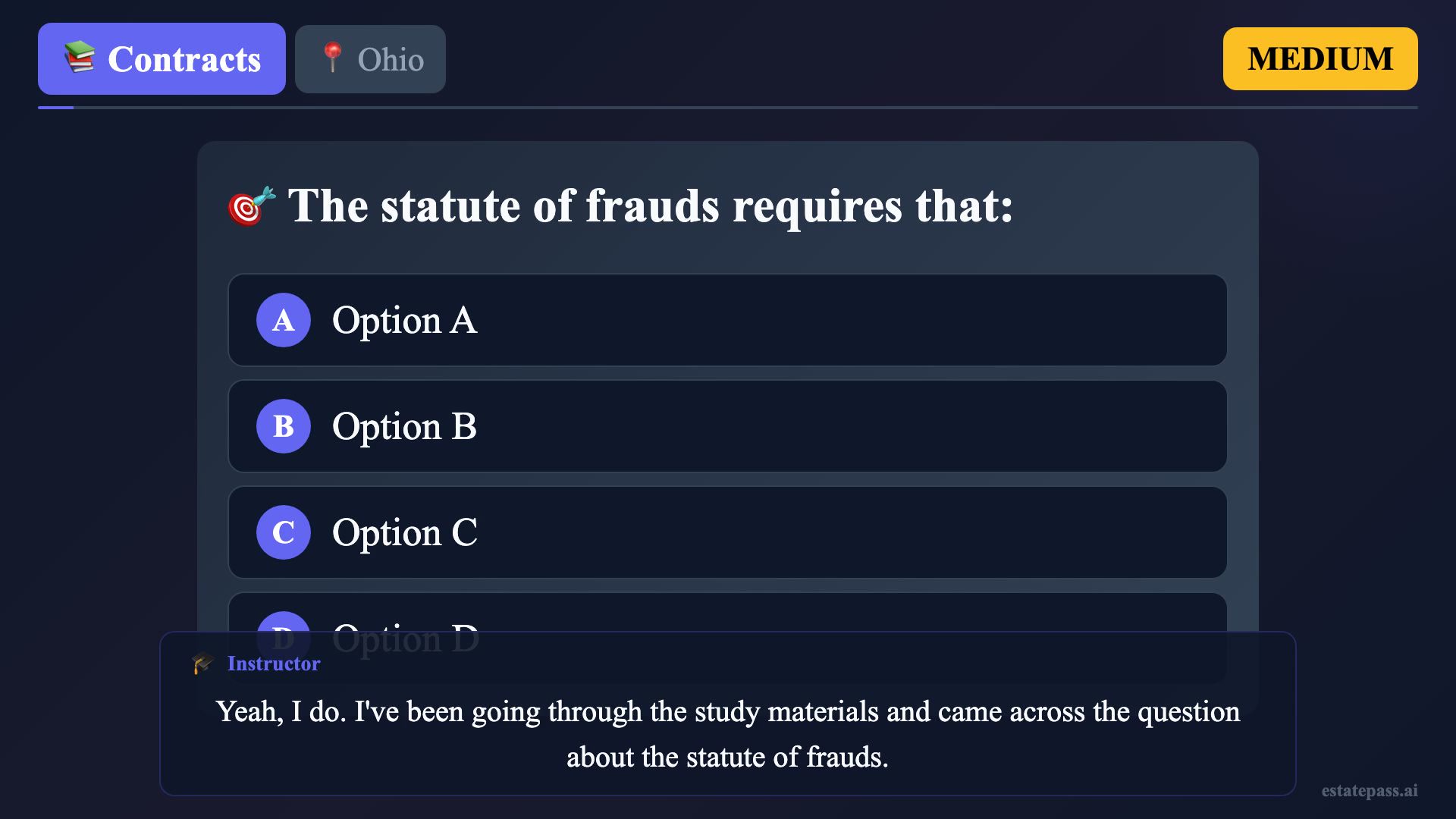
Task: Click the instructor caption text
Action: coord(728,733)
